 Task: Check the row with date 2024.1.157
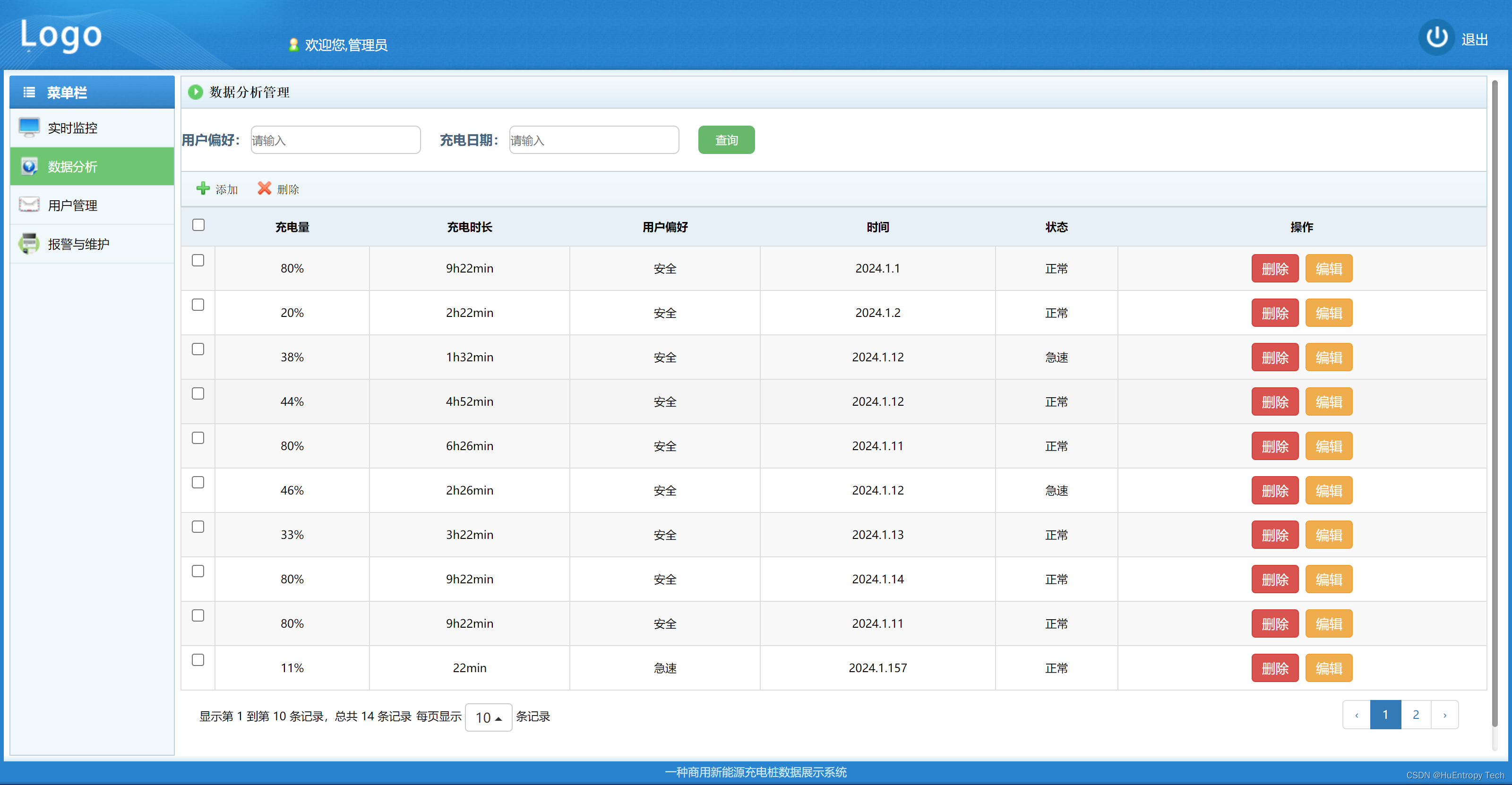198,660
